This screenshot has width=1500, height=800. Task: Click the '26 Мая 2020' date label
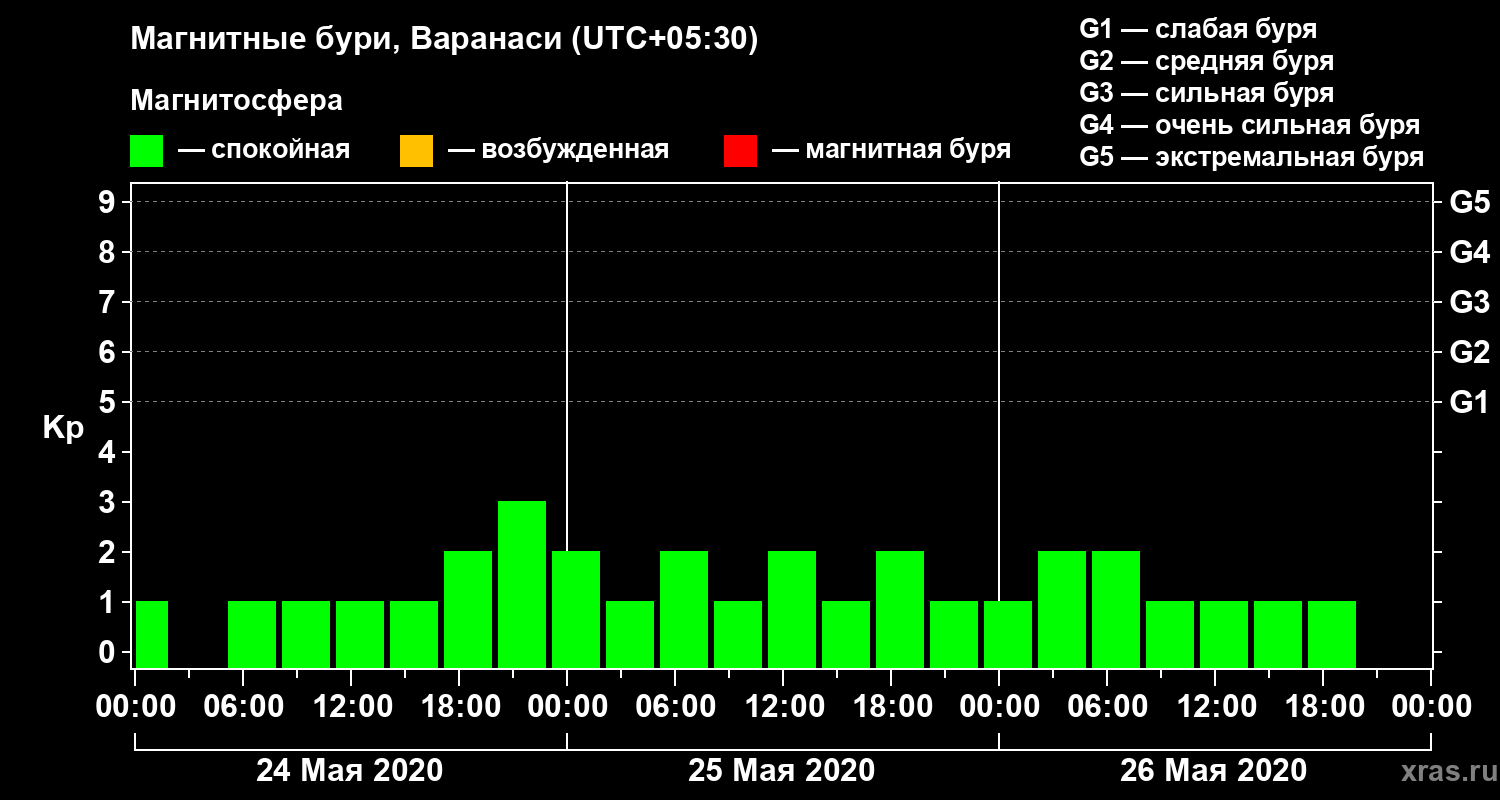pyautogui.click(x=1213, y=770)
